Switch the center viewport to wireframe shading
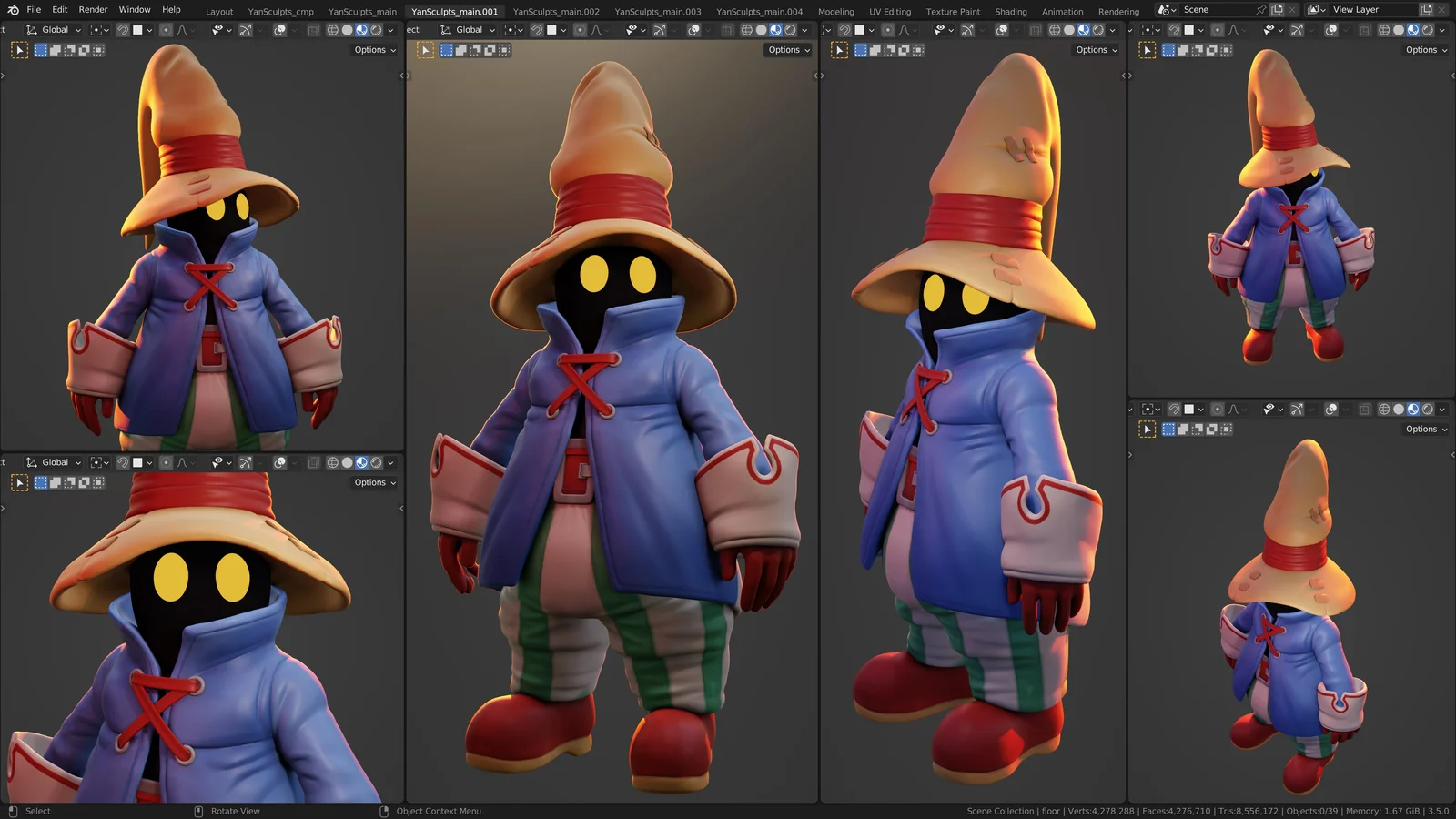1456x819 pixels. (747, 29)
